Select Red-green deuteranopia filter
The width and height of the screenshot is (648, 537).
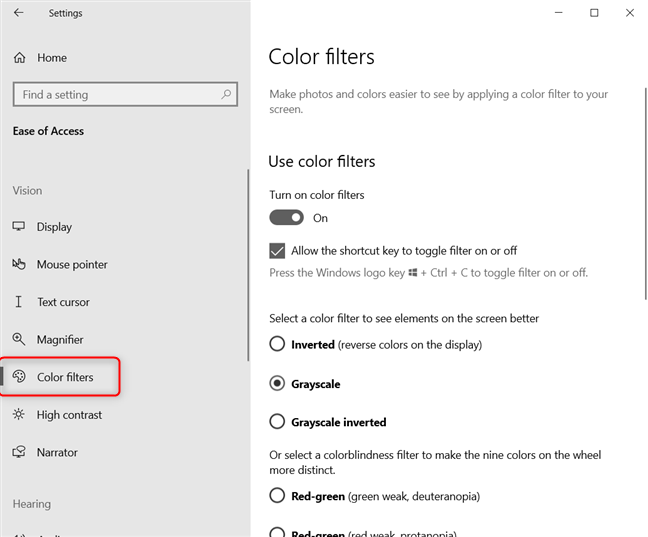tap(277, 496)
